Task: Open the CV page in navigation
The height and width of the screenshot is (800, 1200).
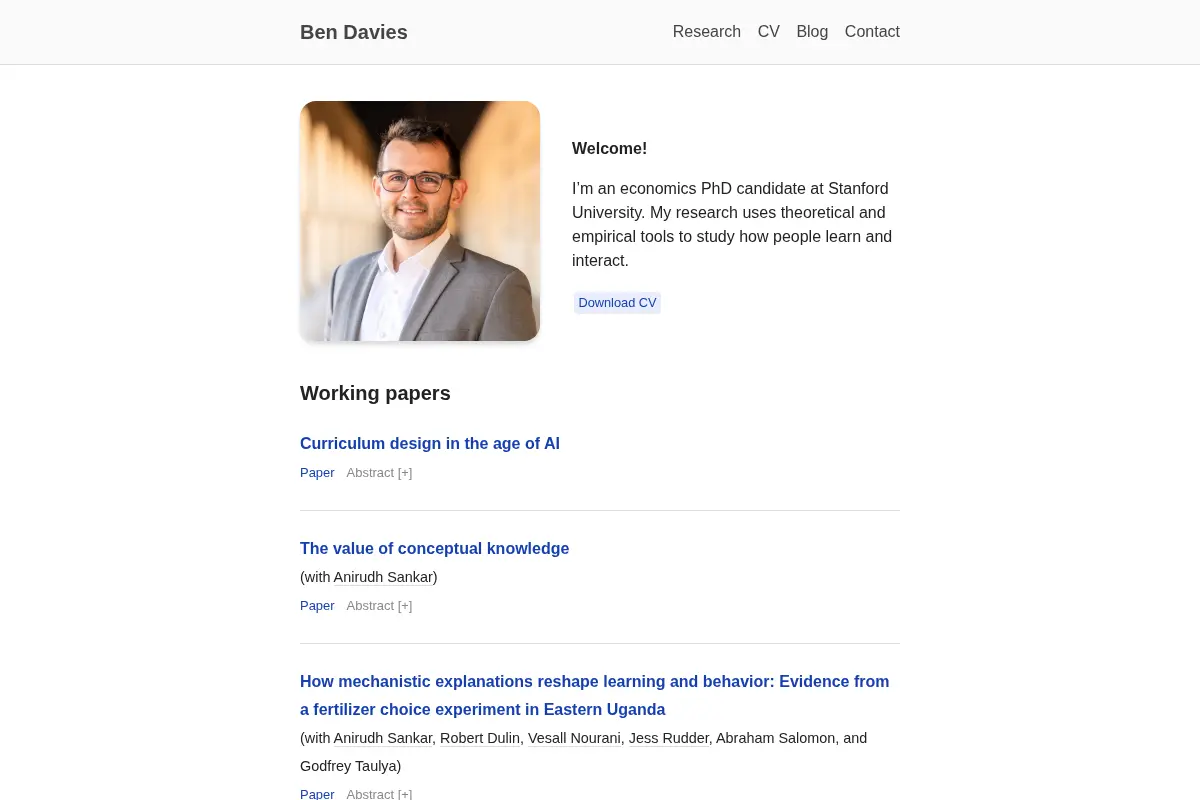Action: (768, 32)
